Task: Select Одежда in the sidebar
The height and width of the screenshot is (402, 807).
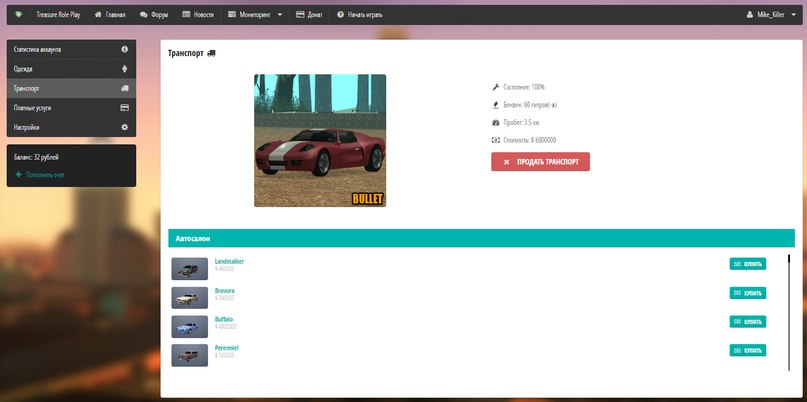Action: coord(72,69)
